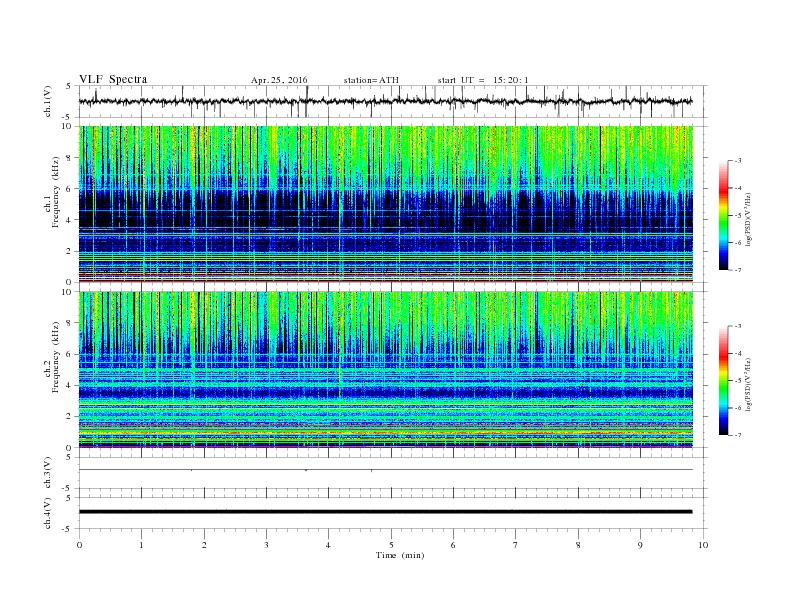Click the 'ch.3(V)' axis label
Screen dimensions: 792x612
[x=48, y=473]
